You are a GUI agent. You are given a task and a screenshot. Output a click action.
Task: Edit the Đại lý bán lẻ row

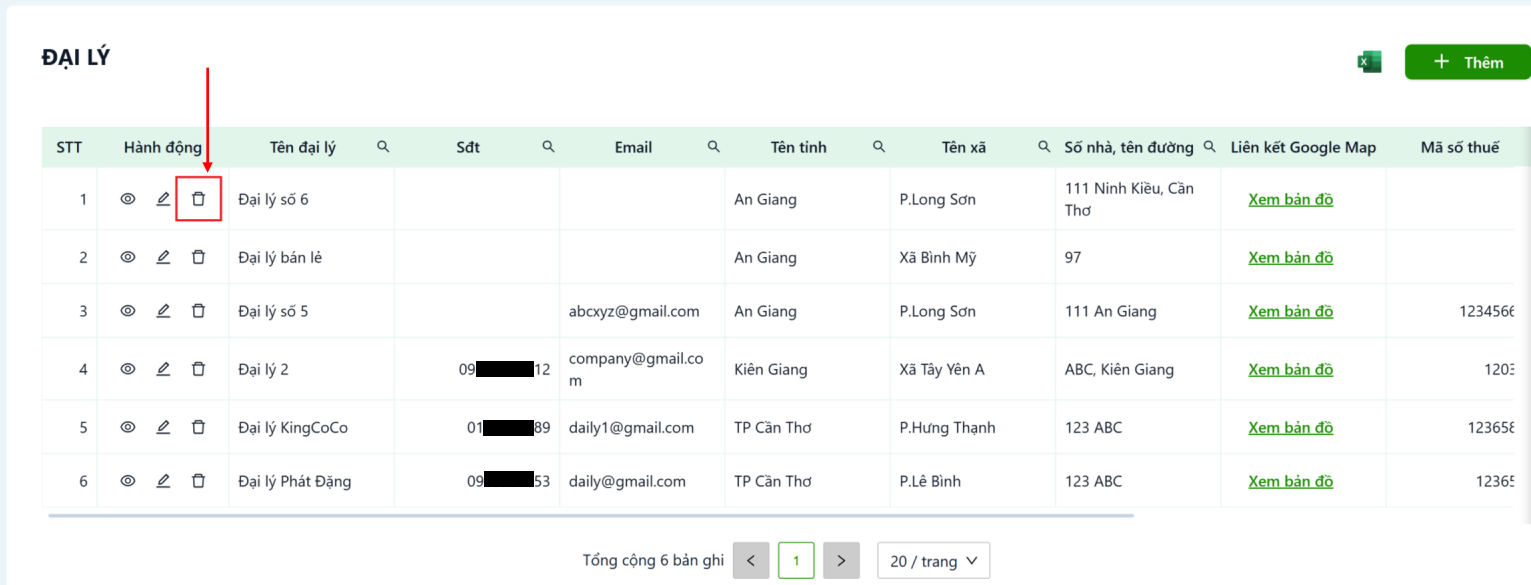click(x=163, y=257)
